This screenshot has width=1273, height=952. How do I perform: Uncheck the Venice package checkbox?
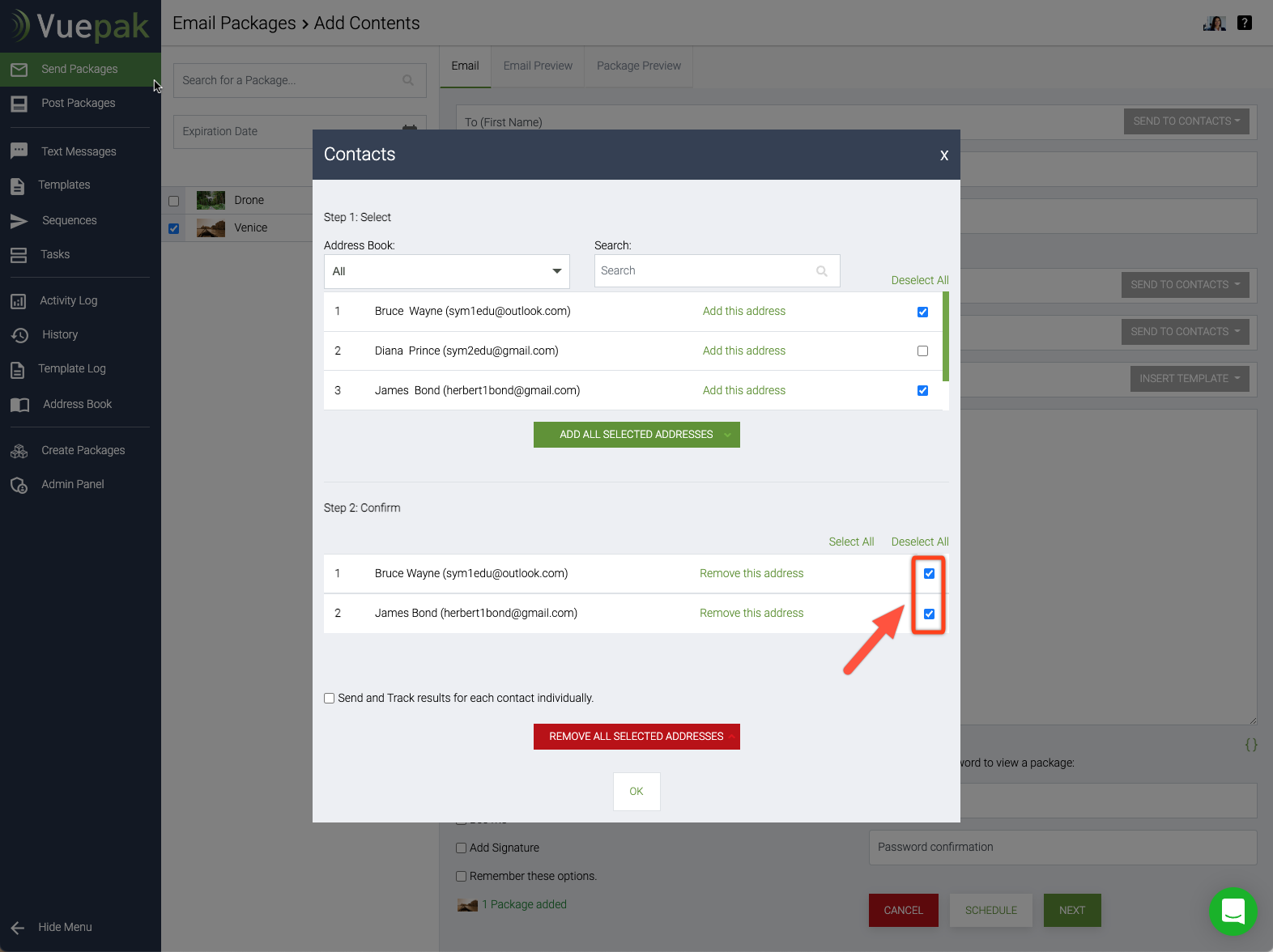(x=173, y=228)
